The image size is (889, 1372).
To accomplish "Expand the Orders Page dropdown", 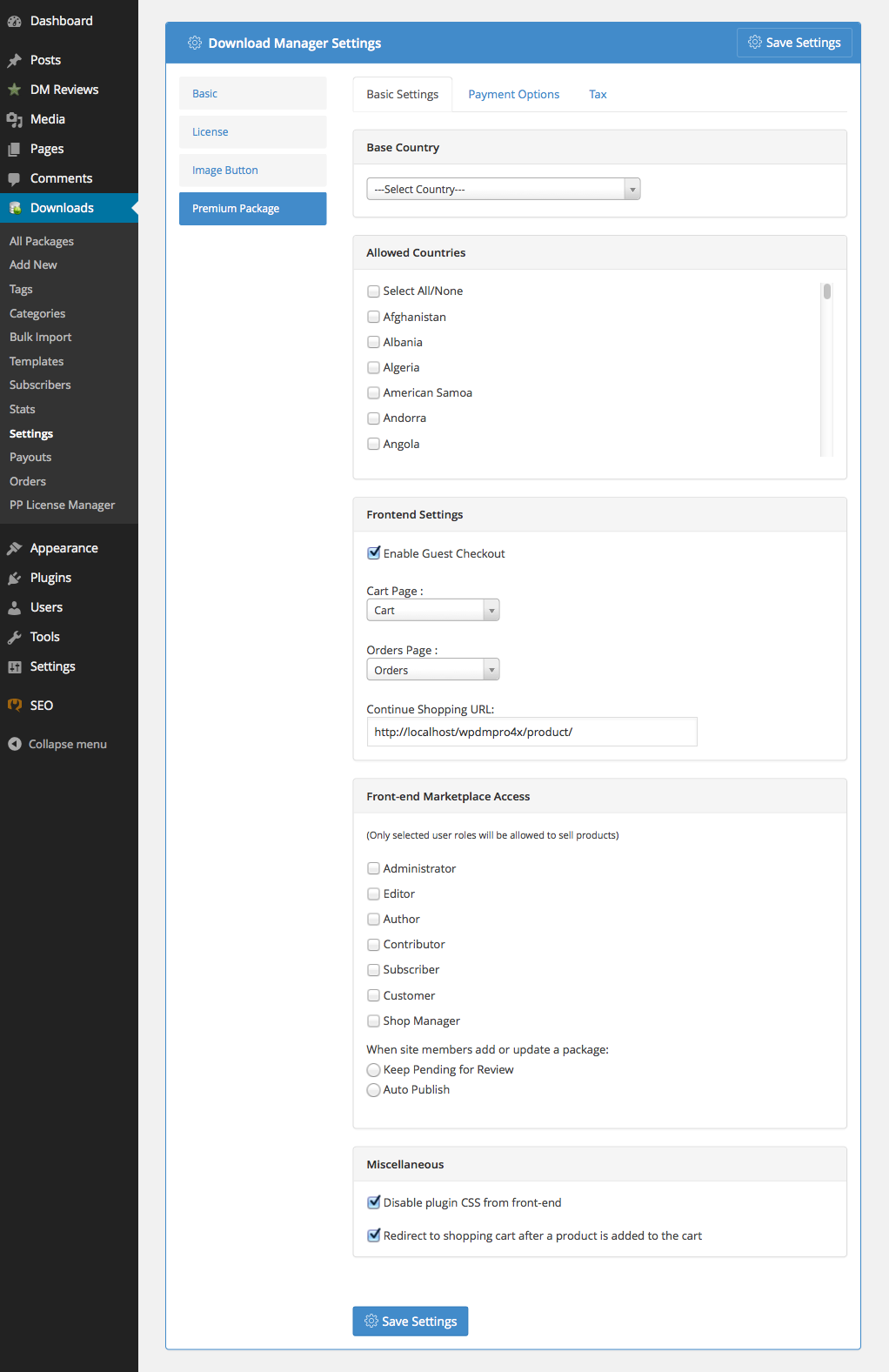I will point(432,670).
